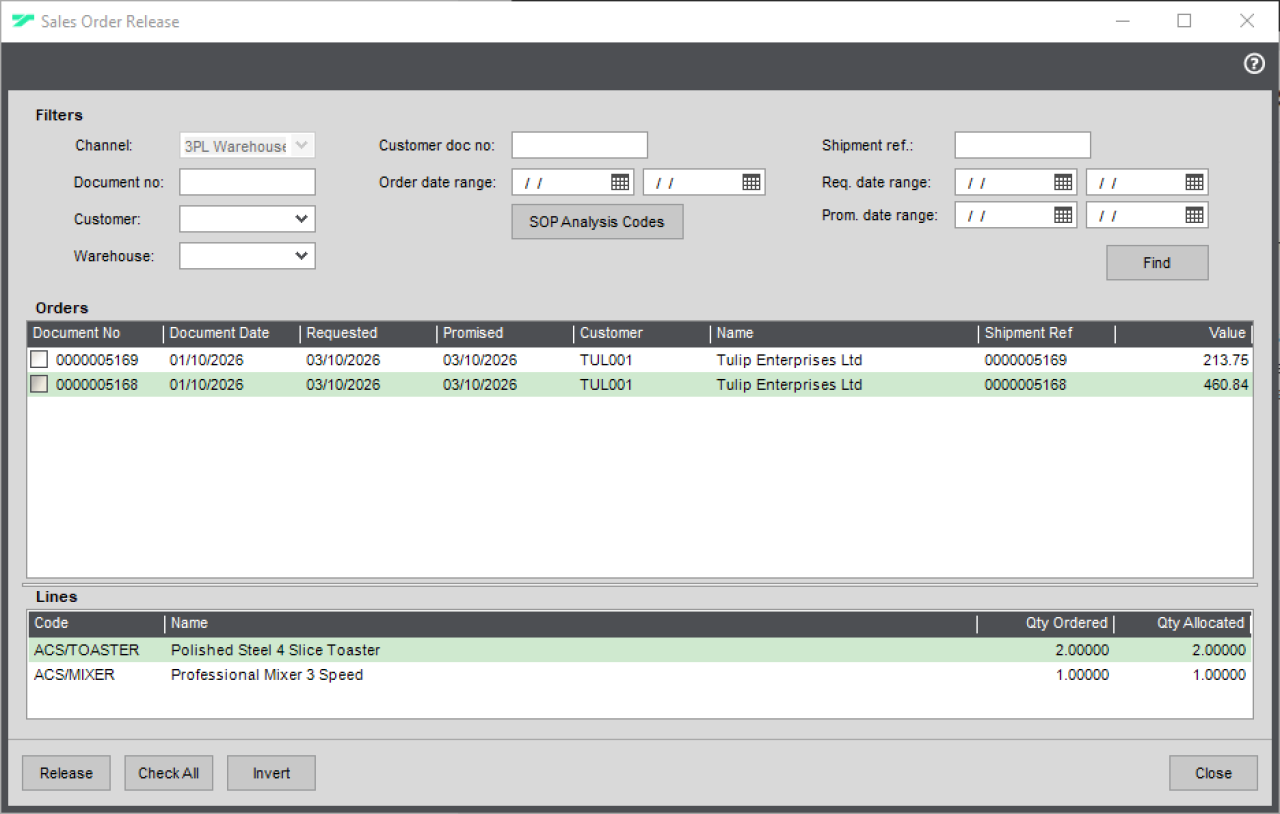Click the order value 213.75

pos(1226,360)
